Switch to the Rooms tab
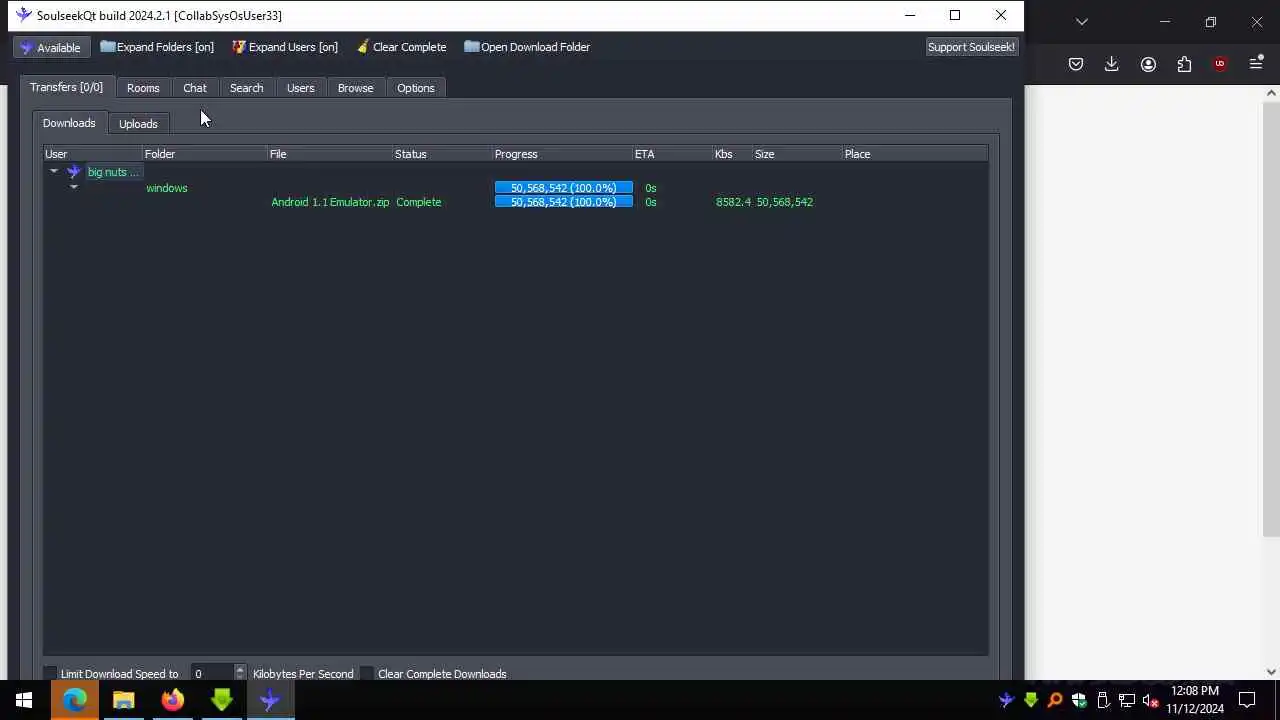The image size is (1280, 720). [x=143, y=88]
